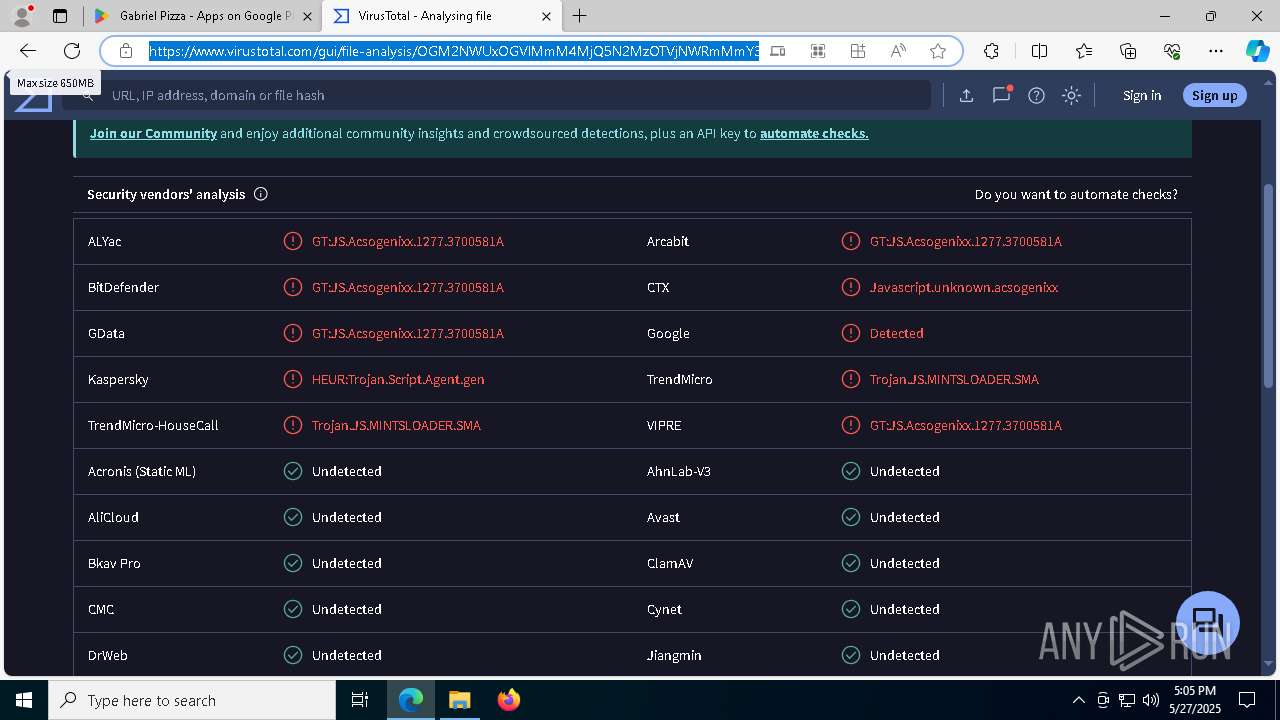Launch Copilot sidebar
This screenshot has width=1280, height=720.
pyautogui.click(x=1257, y=51)
